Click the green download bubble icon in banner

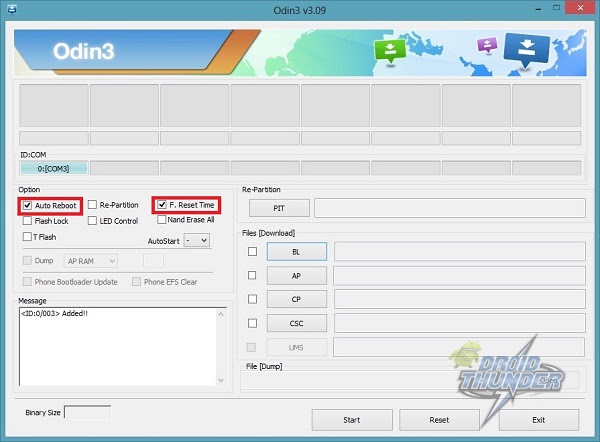[390, 52]
